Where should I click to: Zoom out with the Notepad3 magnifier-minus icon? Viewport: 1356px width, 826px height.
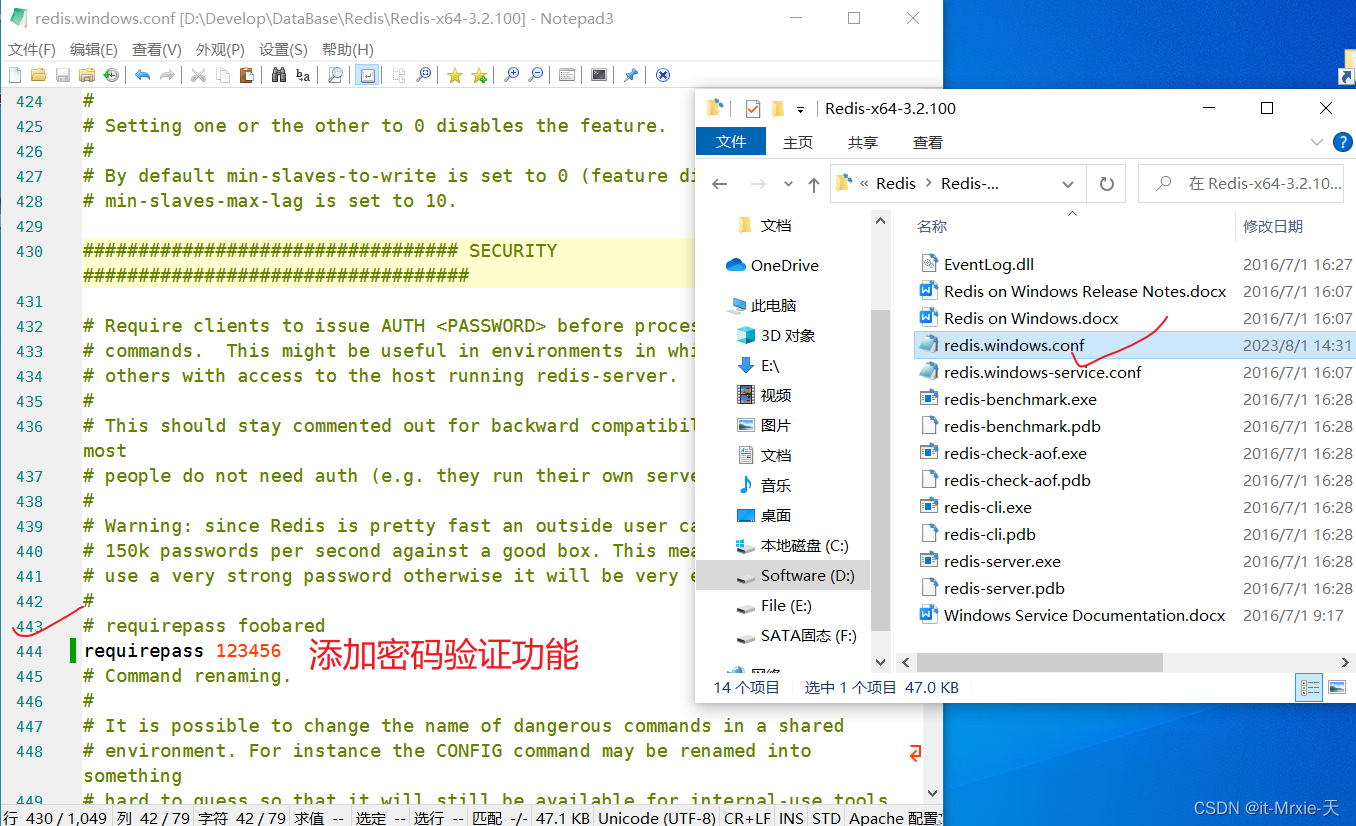pos(536,75)
